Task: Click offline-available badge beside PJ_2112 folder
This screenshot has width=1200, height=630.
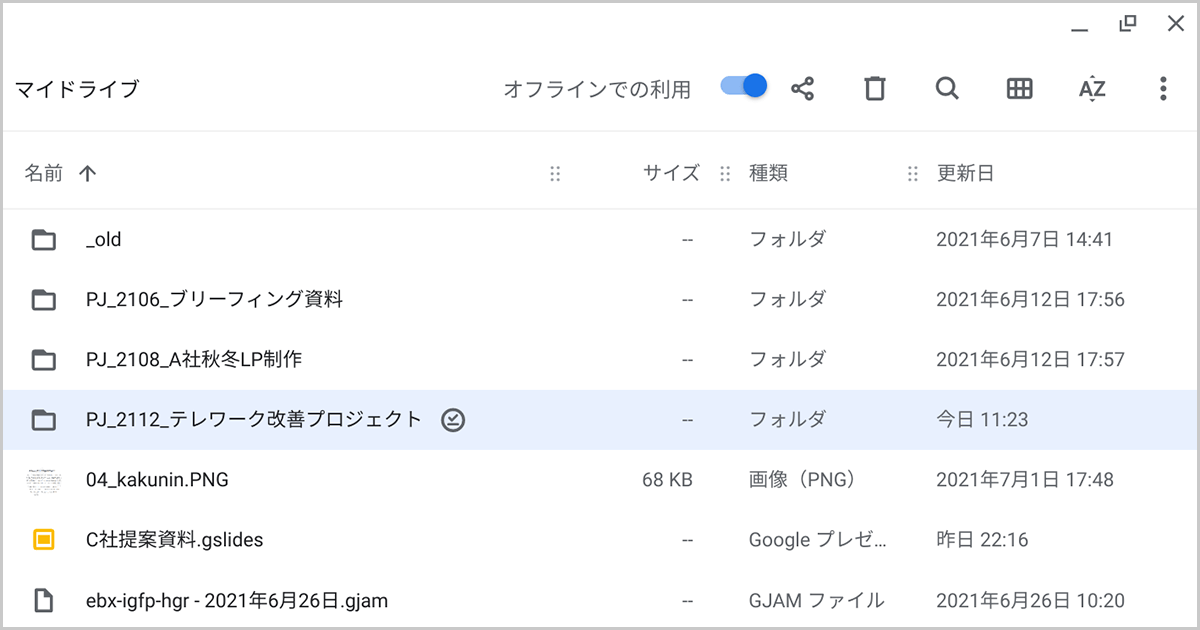Action: coord(453,420)
